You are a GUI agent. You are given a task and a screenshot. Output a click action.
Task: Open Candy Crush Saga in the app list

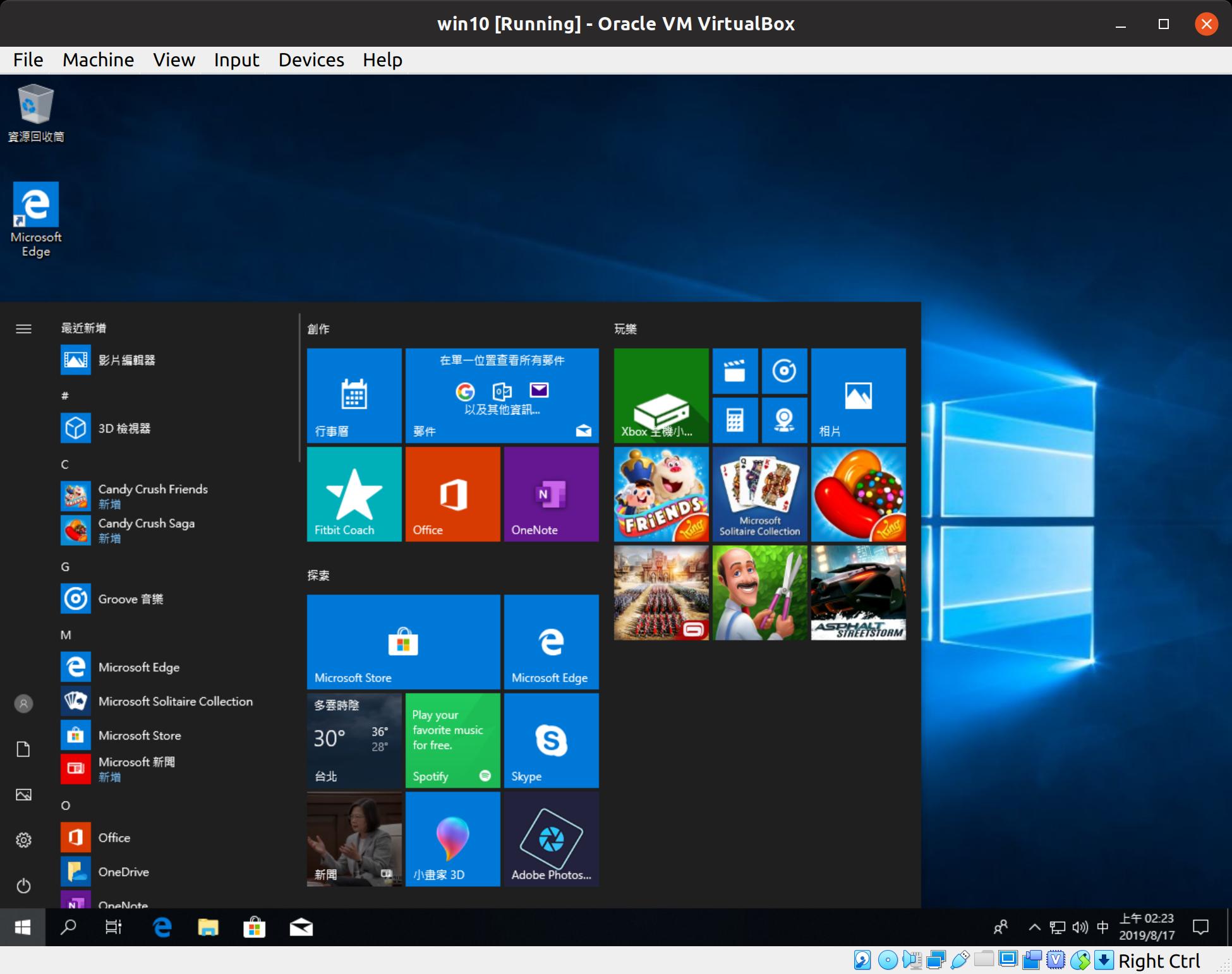click(x=174, y=531)
